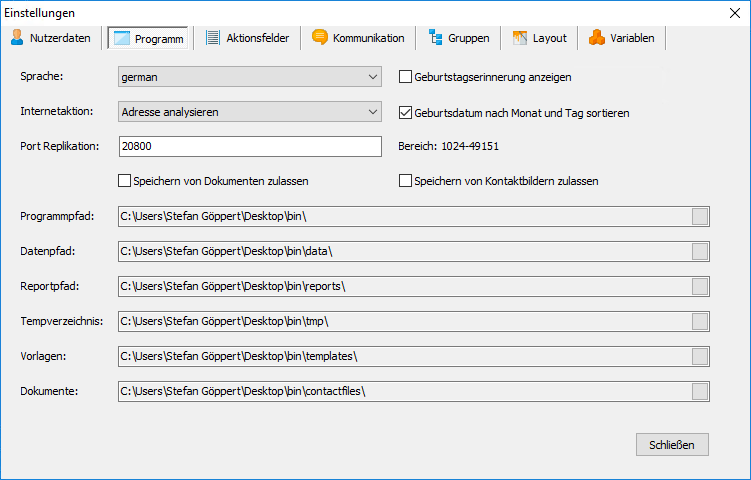Click the Reportpfad path text field

pyautogui.click(x=400, y=286)
